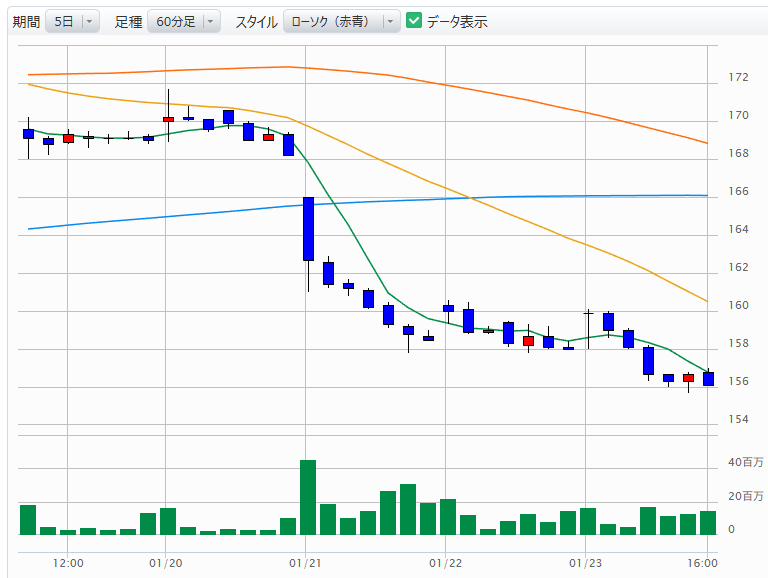Click the red candlestick just after 01/20
Viewport: 768px width, 578px height.
(x=168, y=119)
